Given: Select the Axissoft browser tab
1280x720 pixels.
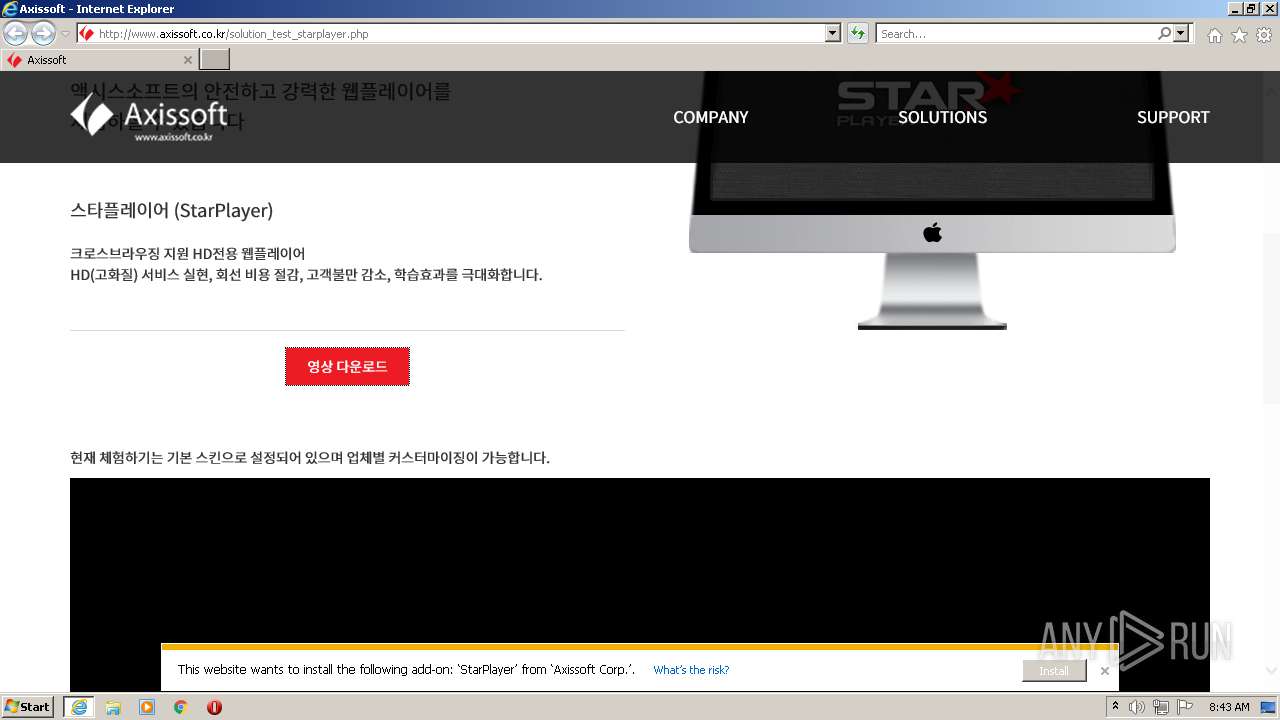Looking at the screenshot, I should [x=98, y=60].
